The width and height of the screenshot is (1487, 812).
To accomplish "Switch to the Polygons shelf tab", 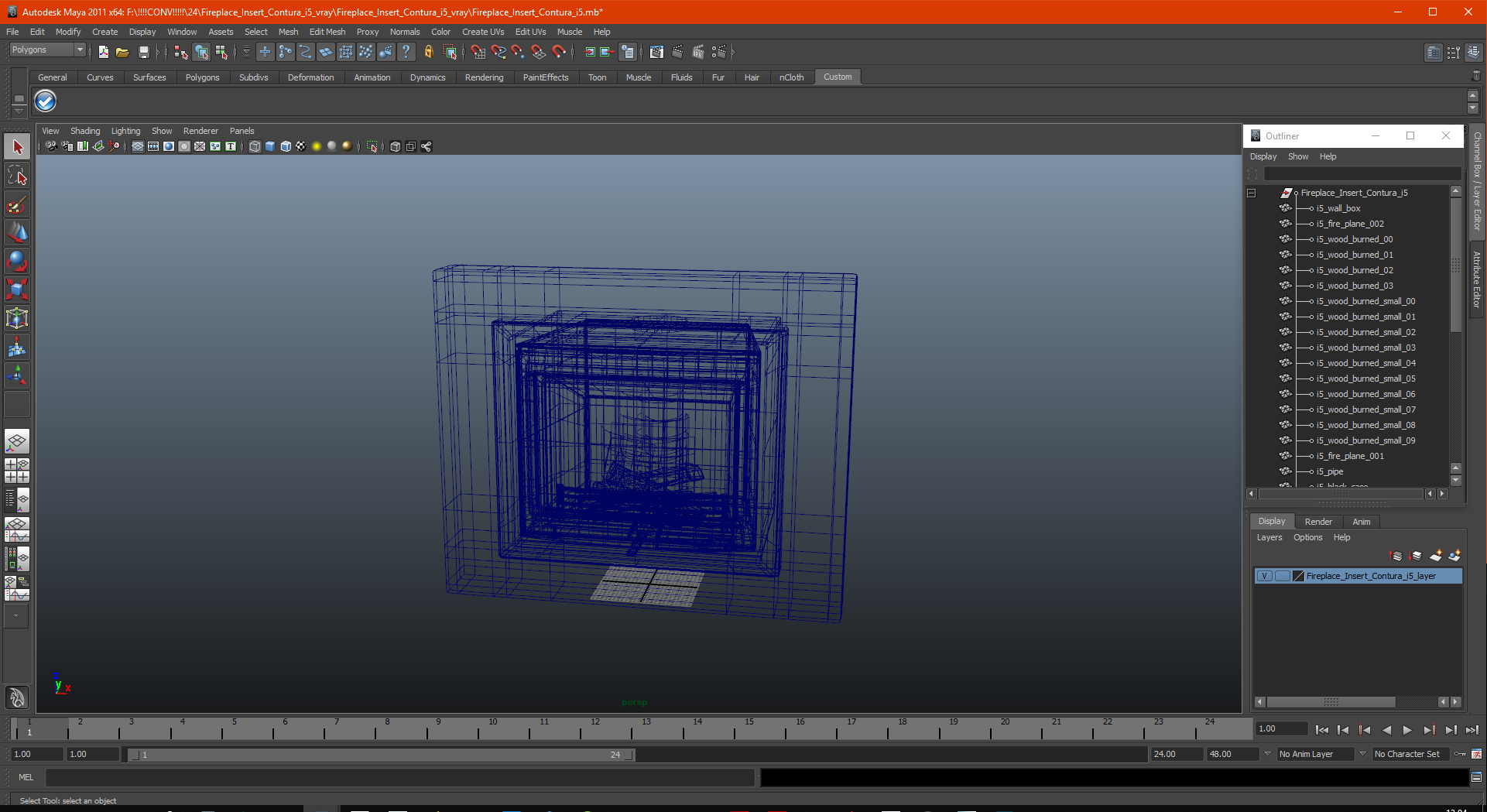I will 202,77.
